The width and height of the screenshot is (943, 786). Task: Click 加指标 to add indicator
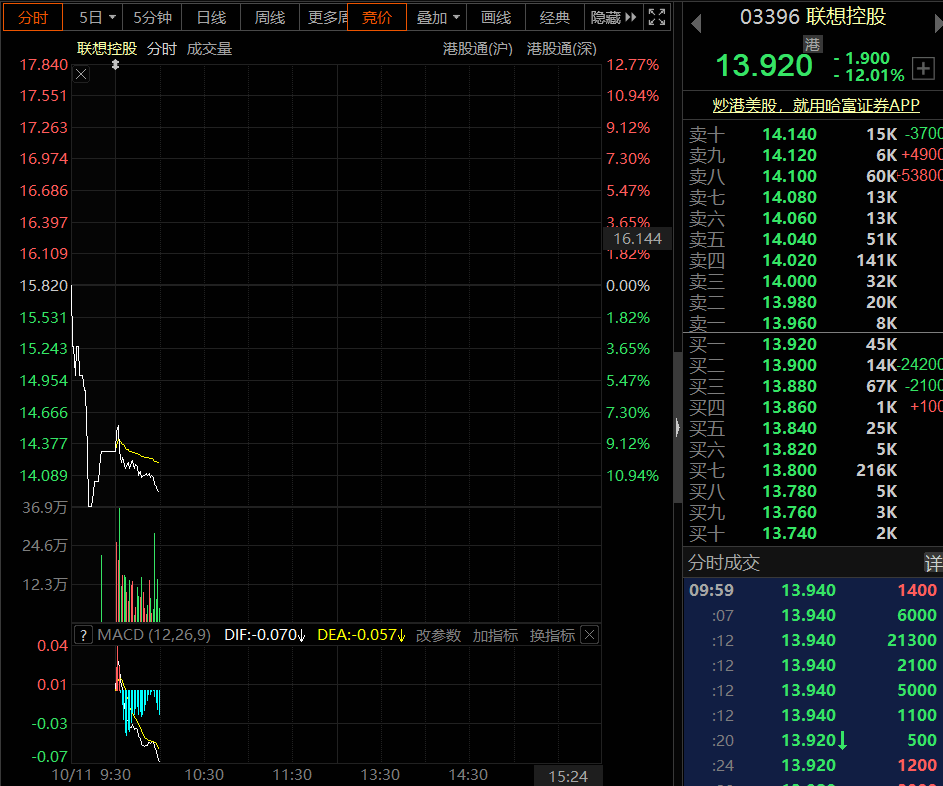coord(495,635)
